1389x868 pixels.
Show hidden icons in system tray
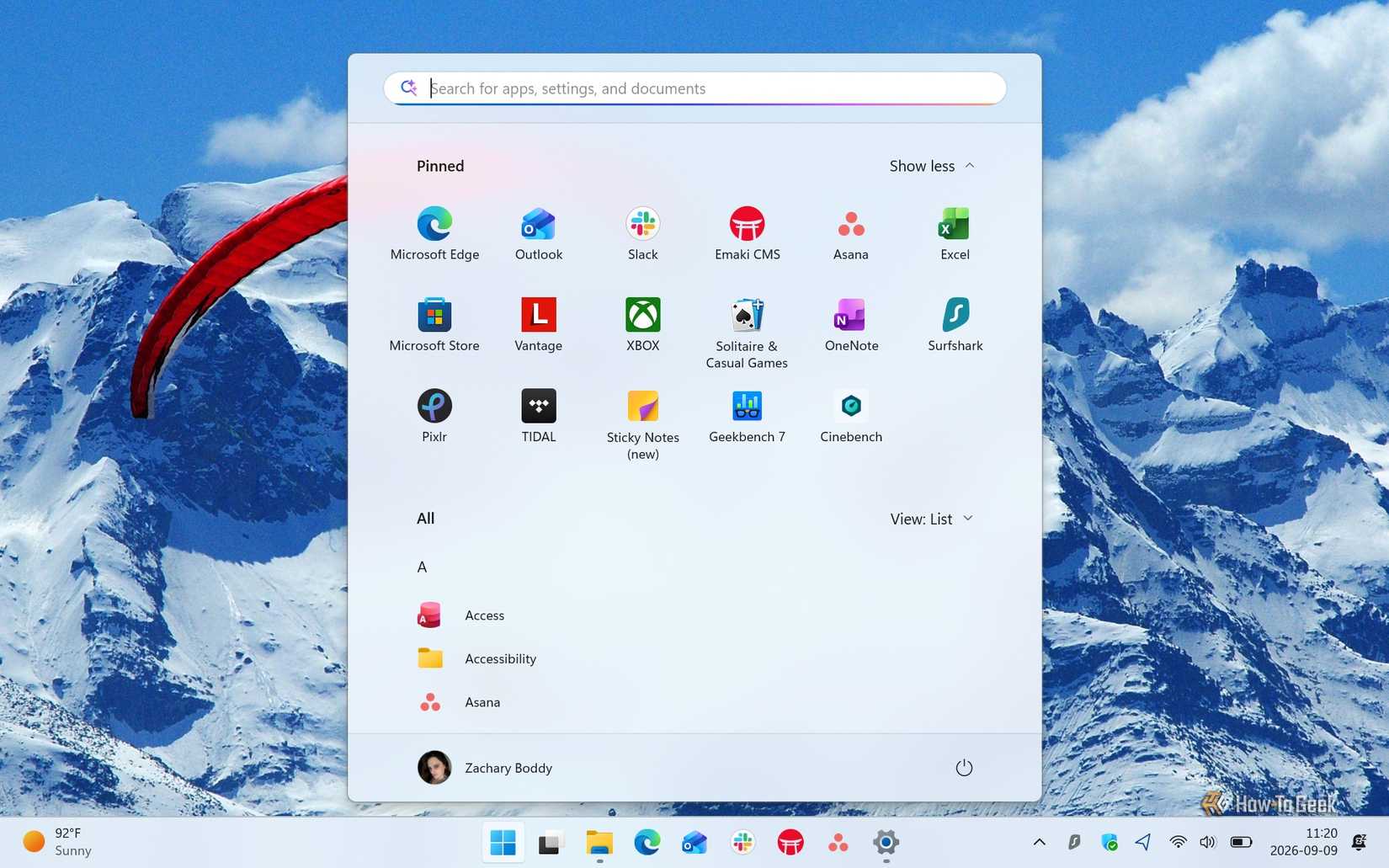coord(1040,842)
